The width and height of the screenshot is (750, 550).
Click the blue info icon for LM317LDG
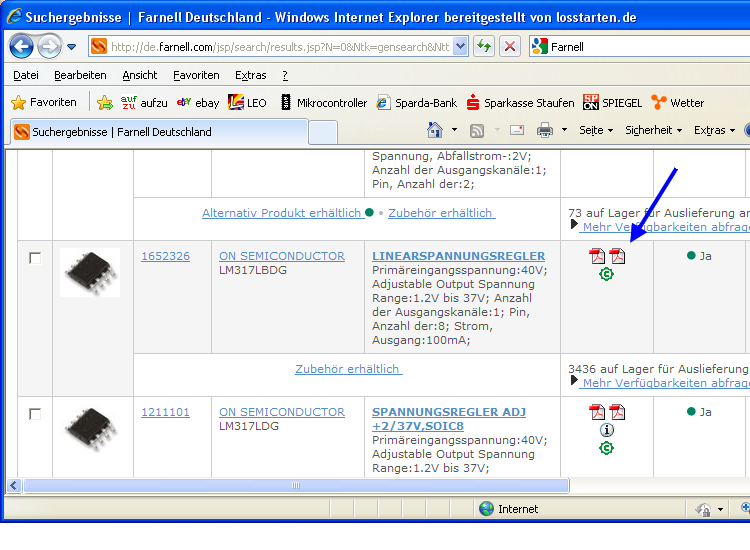(x=607, y=430)
